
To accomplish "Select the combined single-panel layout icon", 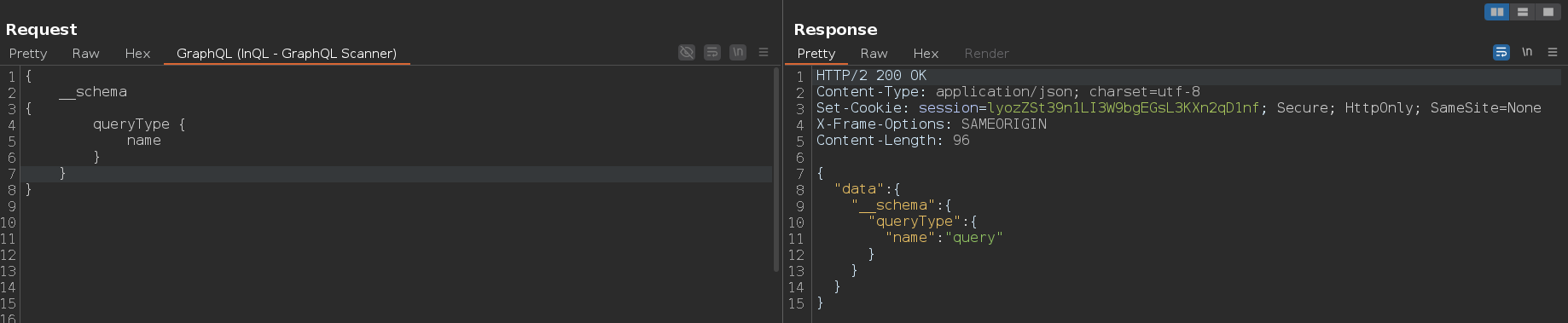I will (x=1548, y=12).
